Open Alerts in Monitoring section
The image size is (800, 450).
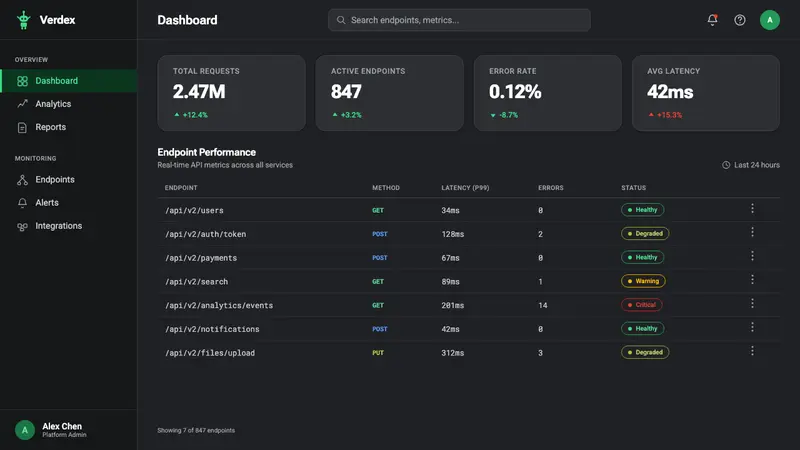click(x=69, y=203)
